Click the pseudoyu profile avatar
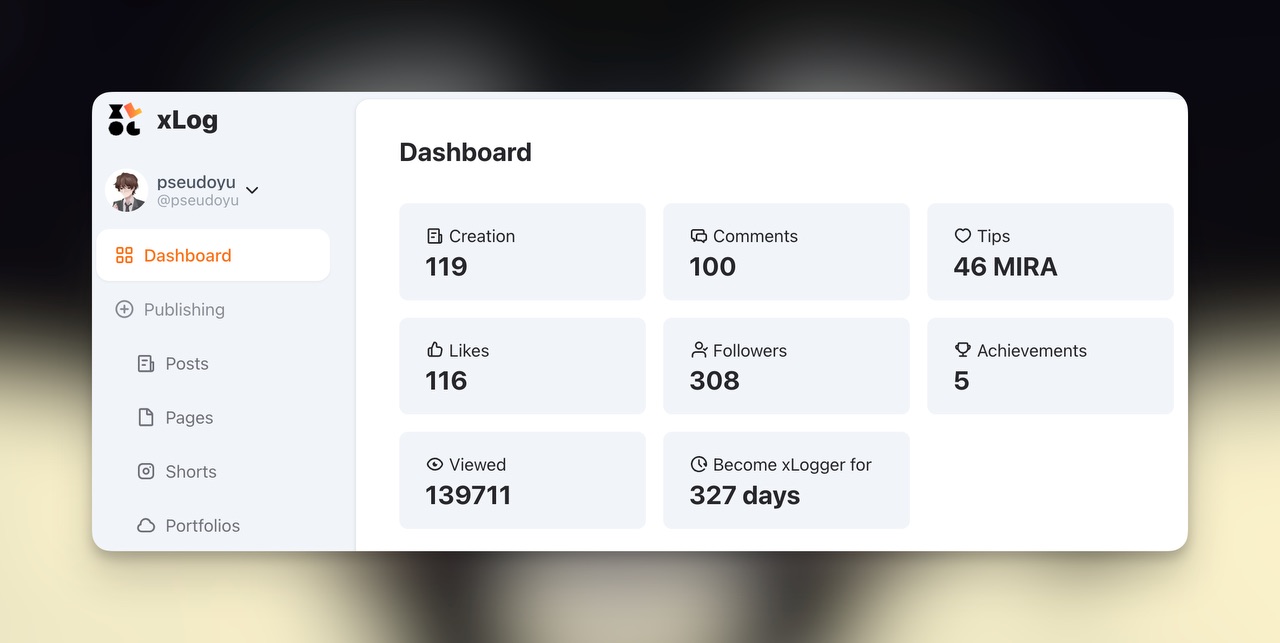The image size is (1280, 643). [127, 191]
